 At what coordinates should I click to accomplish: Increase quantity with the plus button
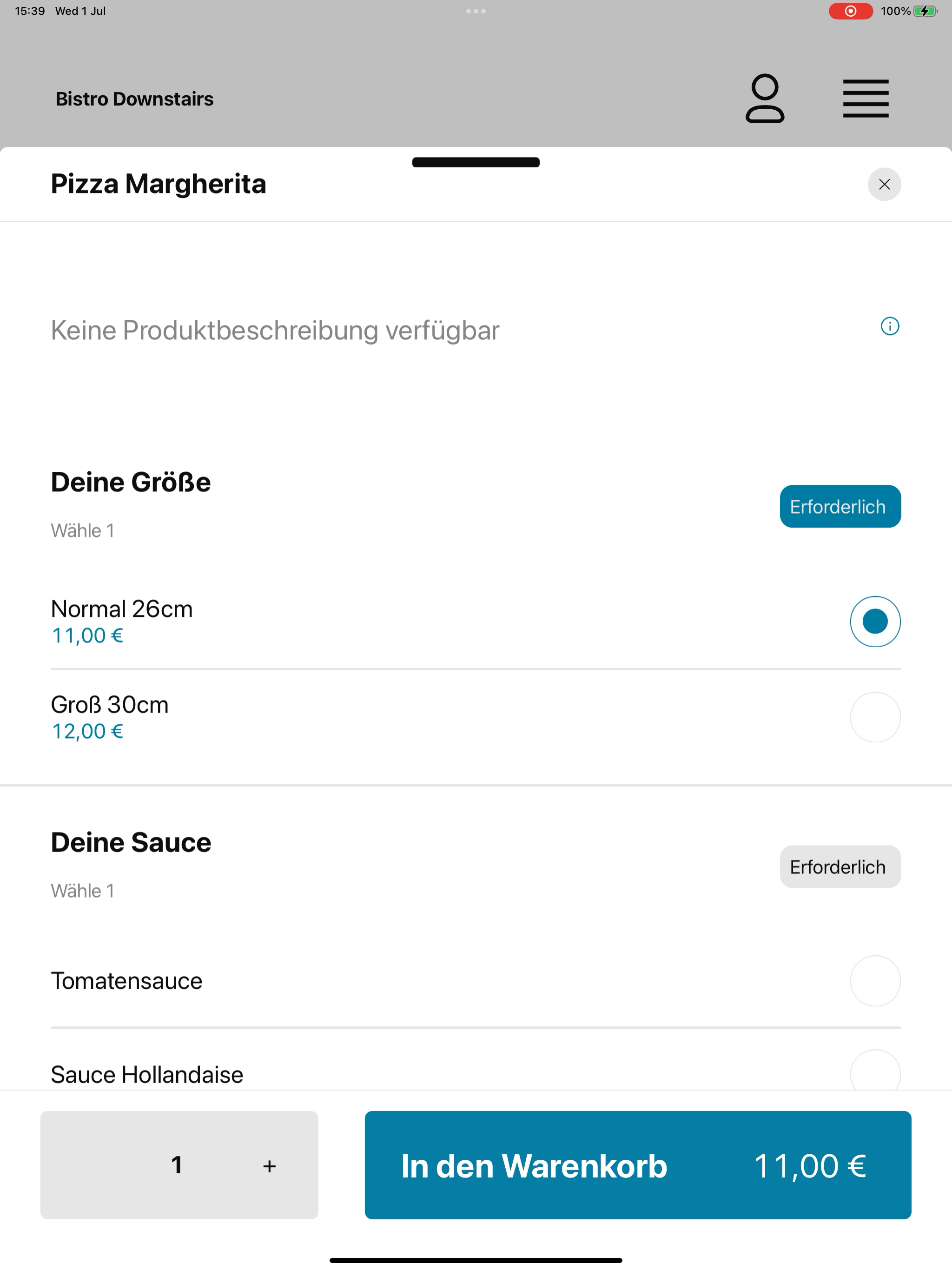coord(269,1166)
